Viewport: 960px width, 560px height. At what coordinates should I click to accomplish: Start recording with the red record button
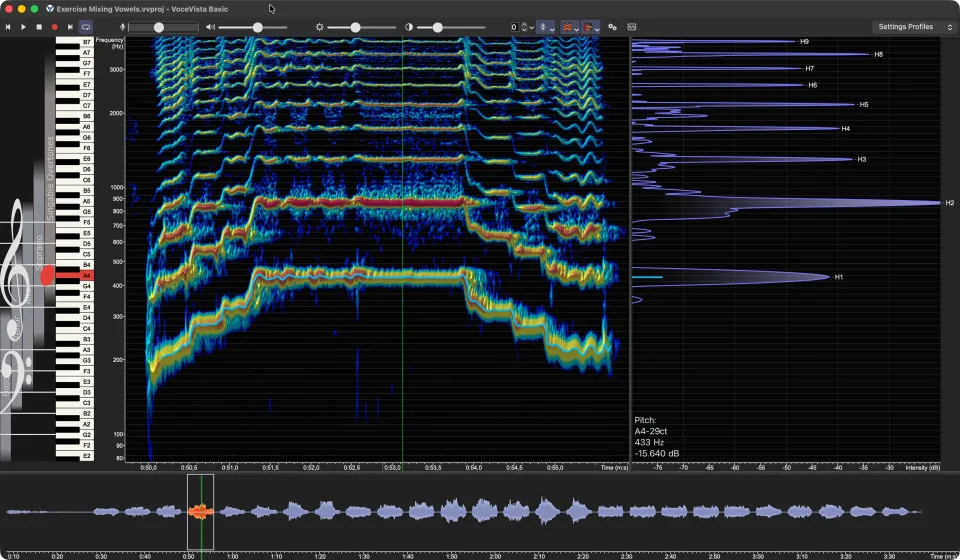[54, 27]
